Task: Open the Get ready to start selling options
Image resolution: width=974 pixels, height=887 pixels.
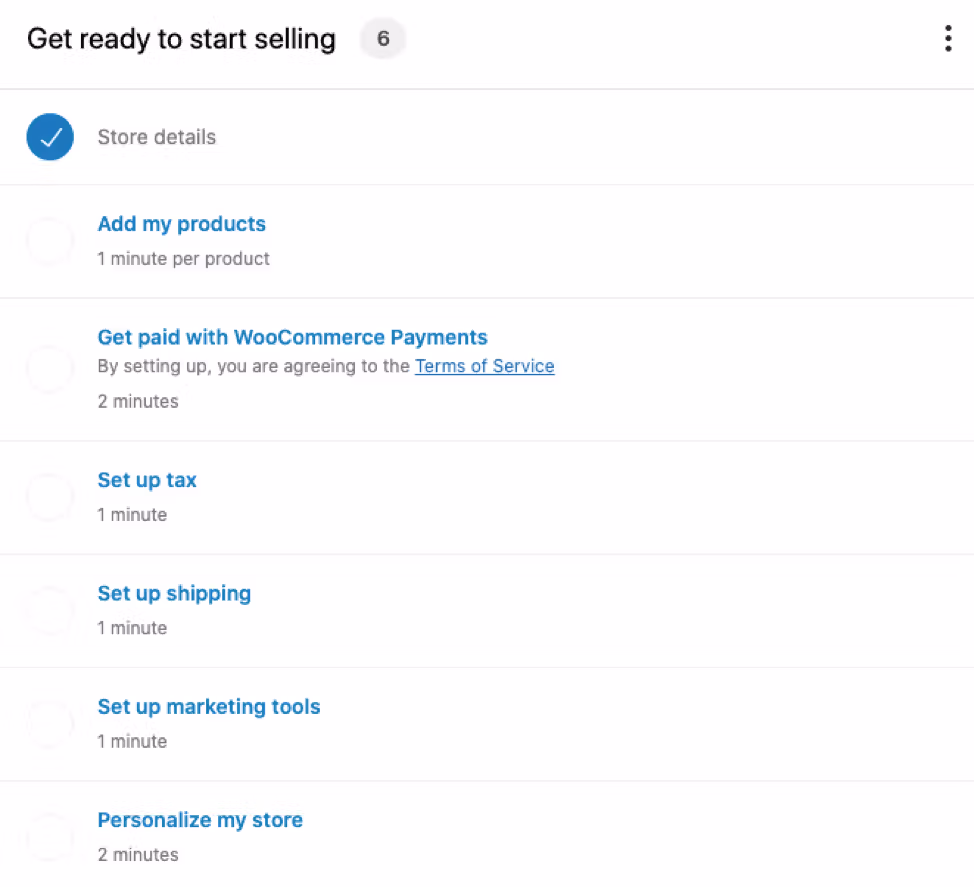Action: pyautogui.click(x=947, y=37)
